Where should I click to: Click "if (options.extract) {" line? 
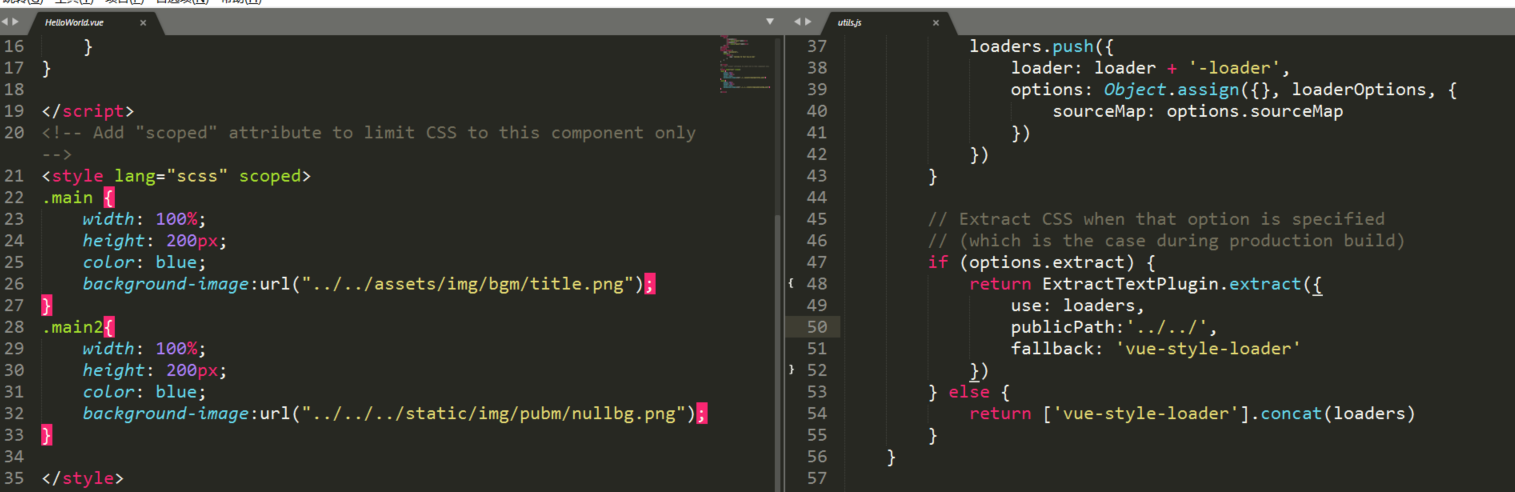pos(1042,262)
